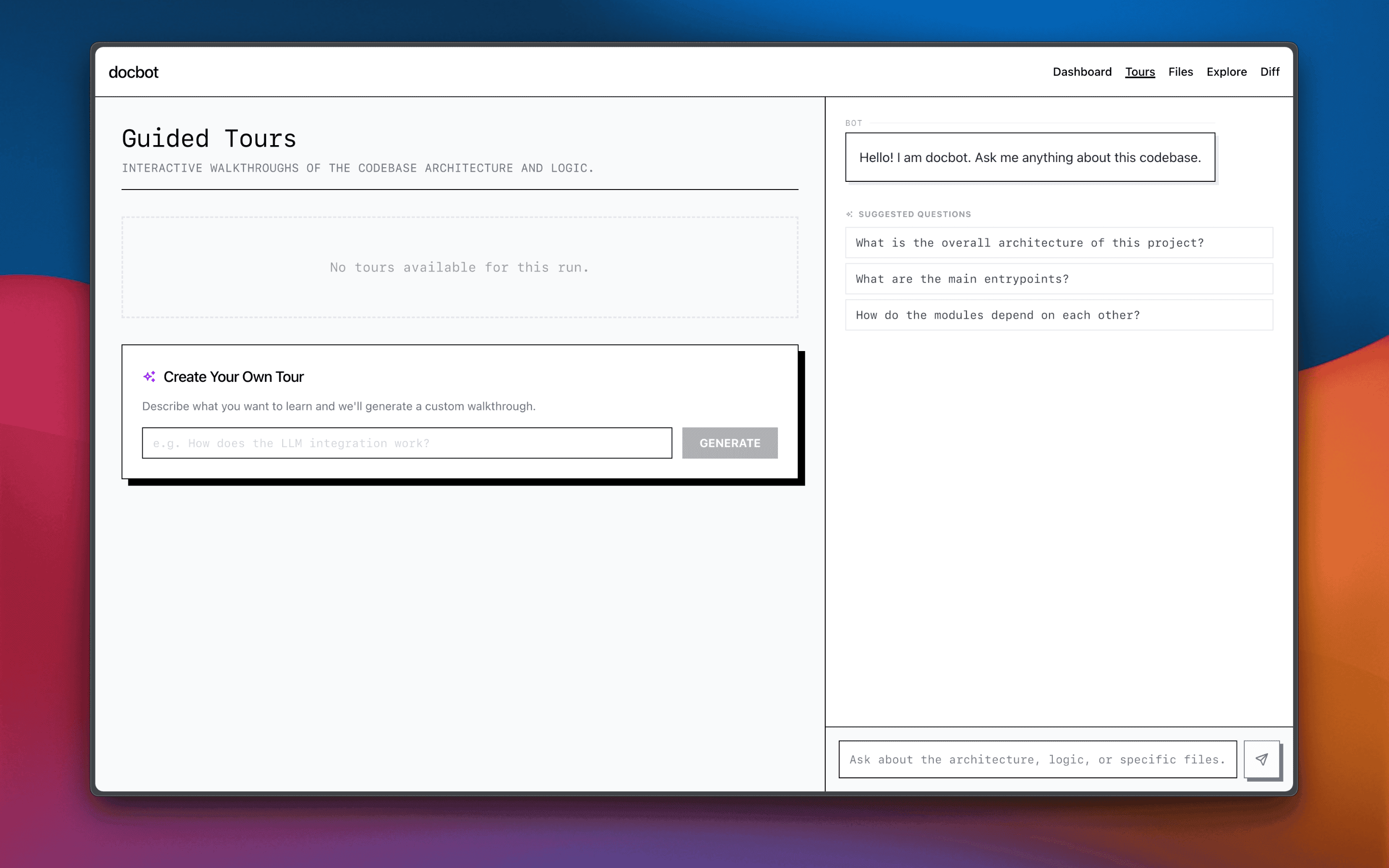Click the Generate button
The width and height of the screenshot is (1389, 868).
730,443
